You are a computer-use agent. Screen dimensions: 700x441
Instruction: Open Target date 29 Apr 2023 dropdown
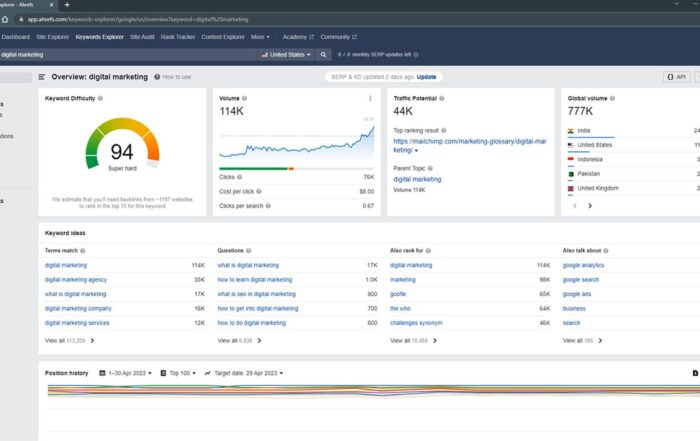pos(244,373)
